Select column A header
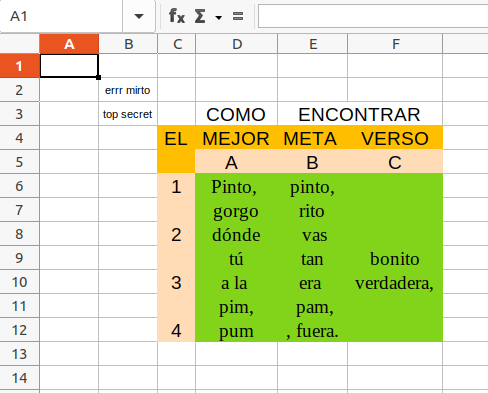Viewport: 488px width, 393px height. coord(69,44)
